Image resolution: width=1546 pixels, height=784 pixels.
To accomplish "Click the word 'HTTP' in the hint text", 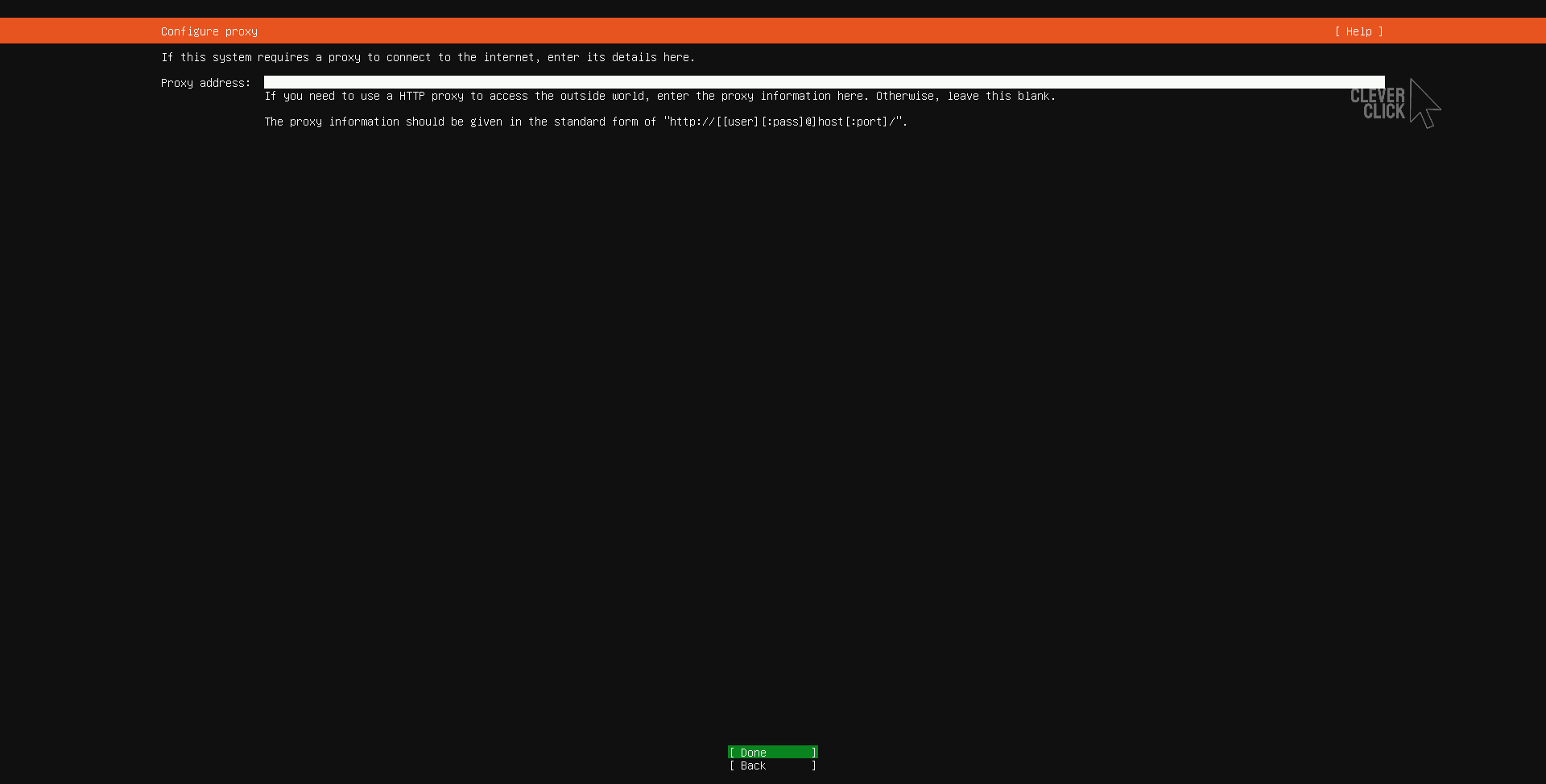I will (411, 96).
